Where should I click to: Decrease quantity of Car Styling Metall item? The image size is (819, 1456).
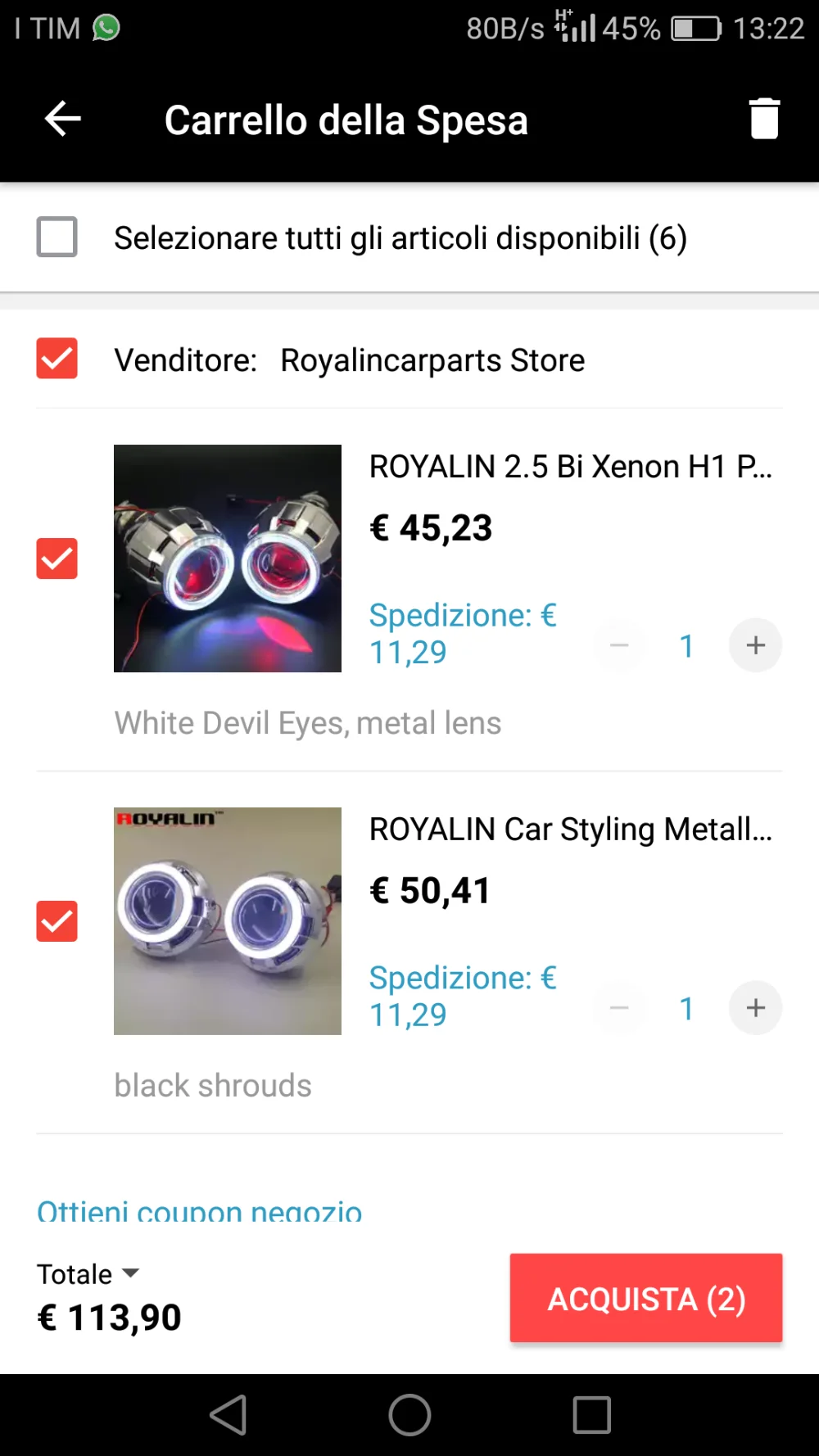pos(619,1008)
